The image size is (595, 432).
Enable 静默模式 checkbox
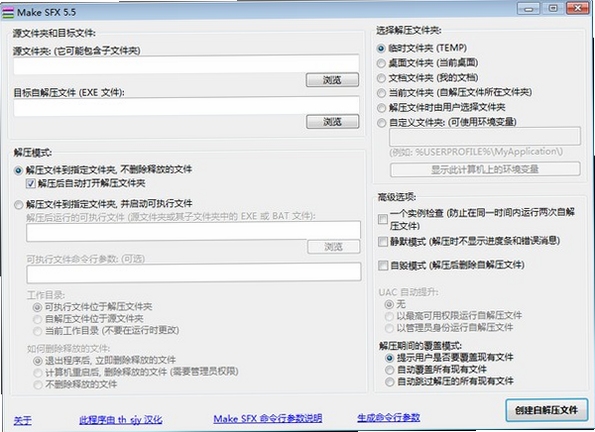pyautogui.click(x=383, y=241)
